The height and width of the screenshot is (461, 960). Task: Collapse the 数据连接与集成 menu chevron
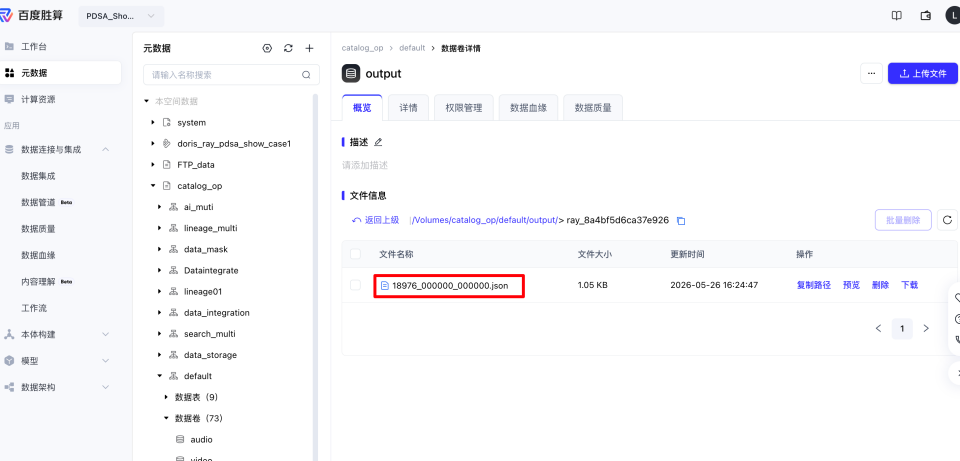tap(105, 149)
